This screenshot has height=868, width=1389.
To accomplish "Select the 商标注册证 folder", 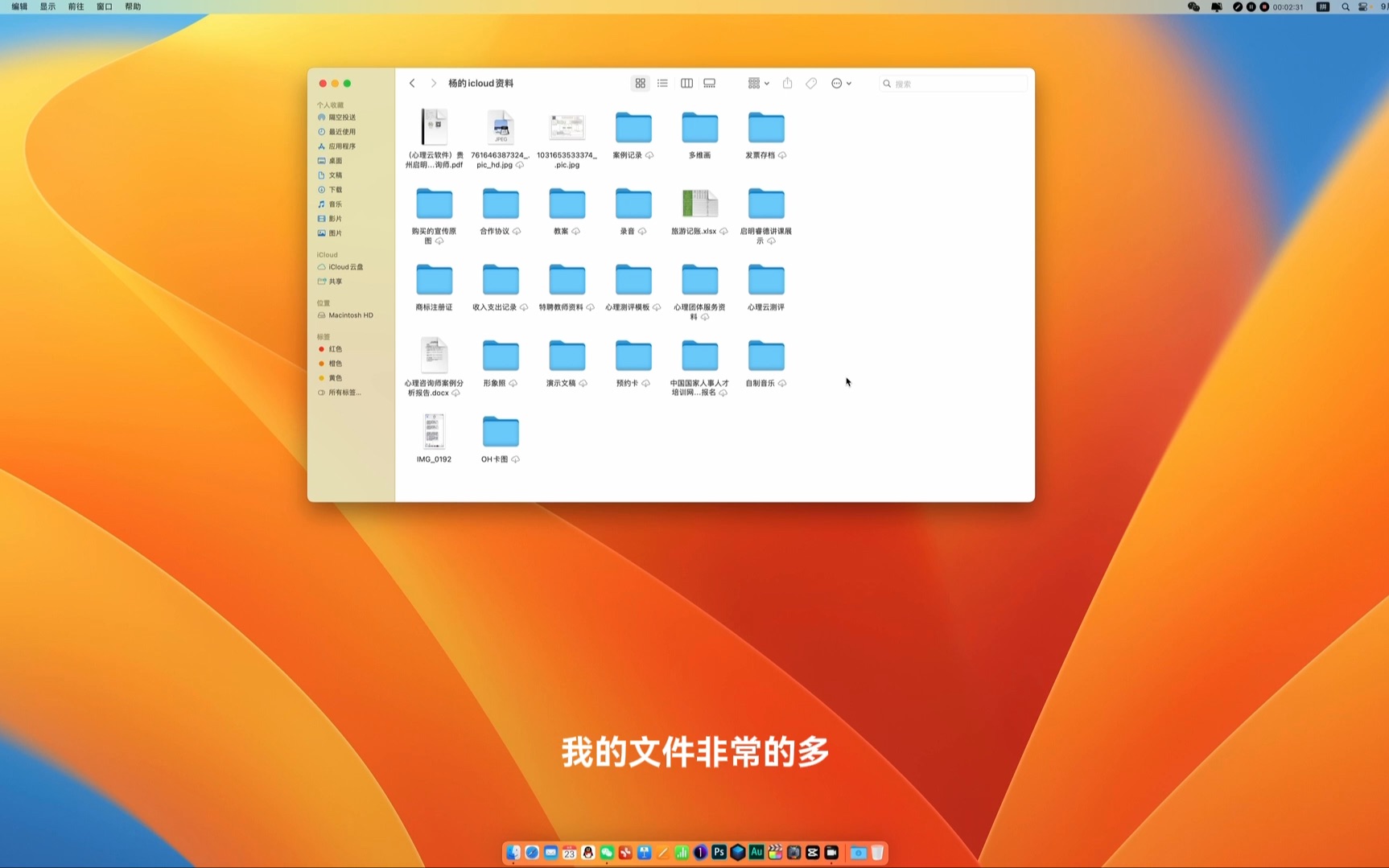I will click(435, 280).
